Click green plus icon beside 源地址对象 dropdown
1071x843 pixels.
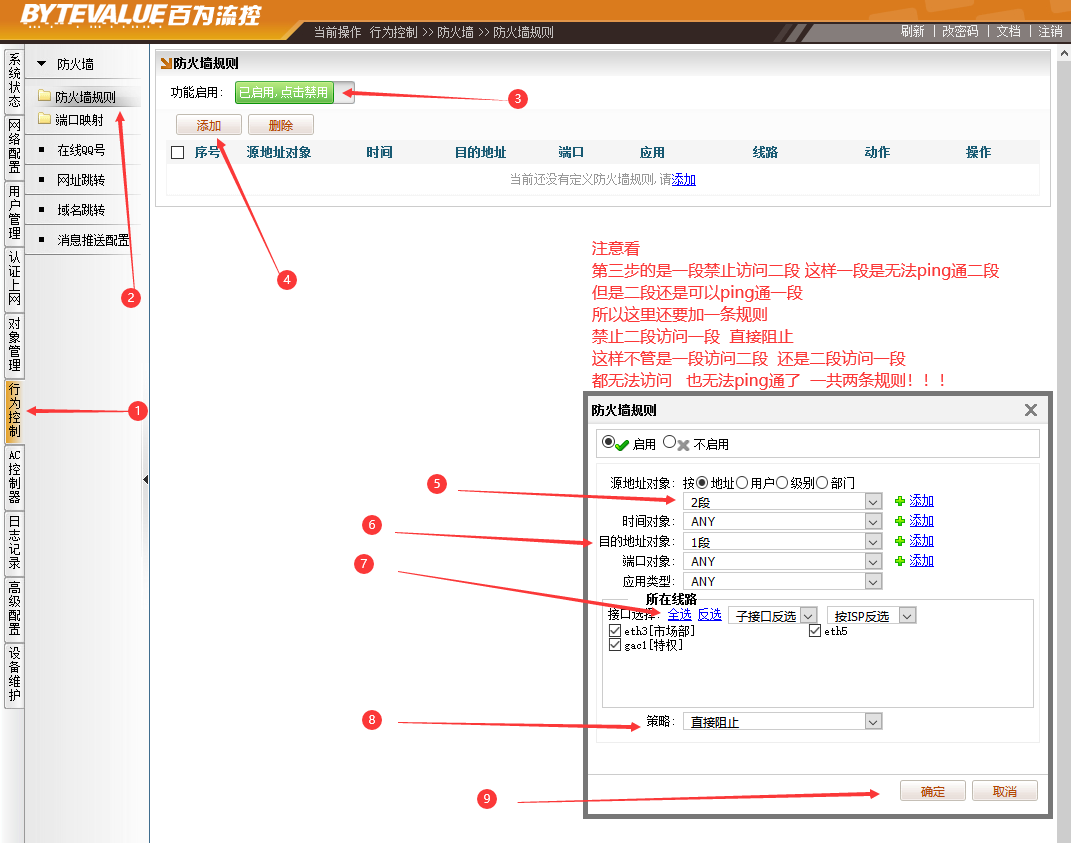(x=900, y=501)
